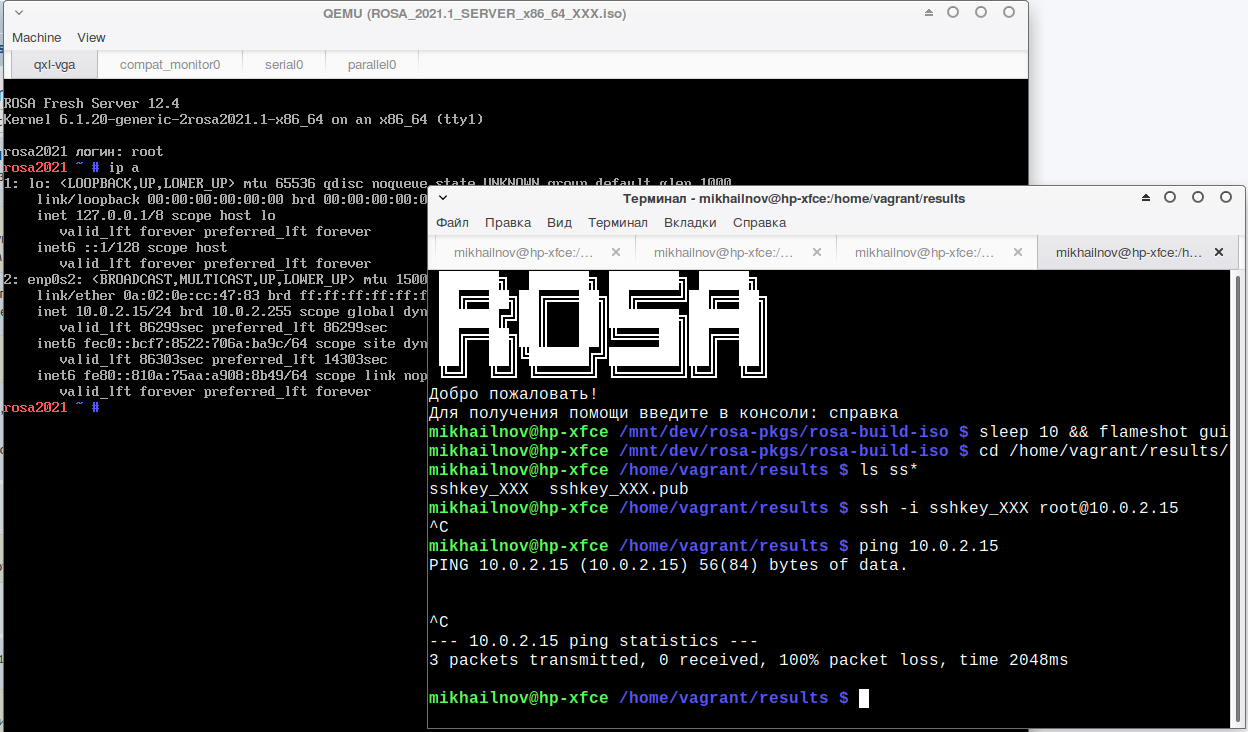Open the Правка menu in Terminal

(x=508, y=222)
